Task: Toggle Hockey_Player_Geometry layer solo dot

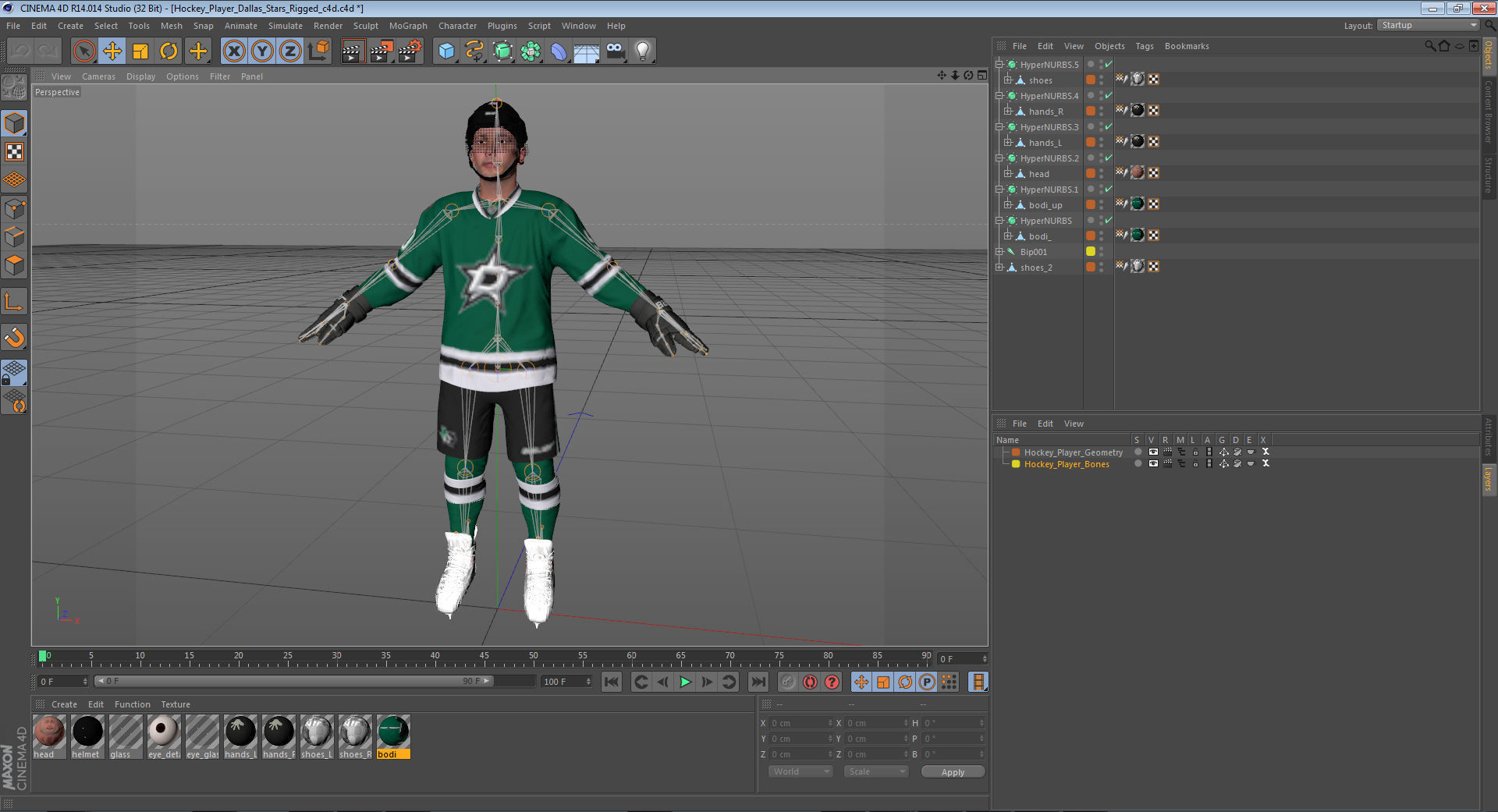Action: click(x=1138, y=452)
